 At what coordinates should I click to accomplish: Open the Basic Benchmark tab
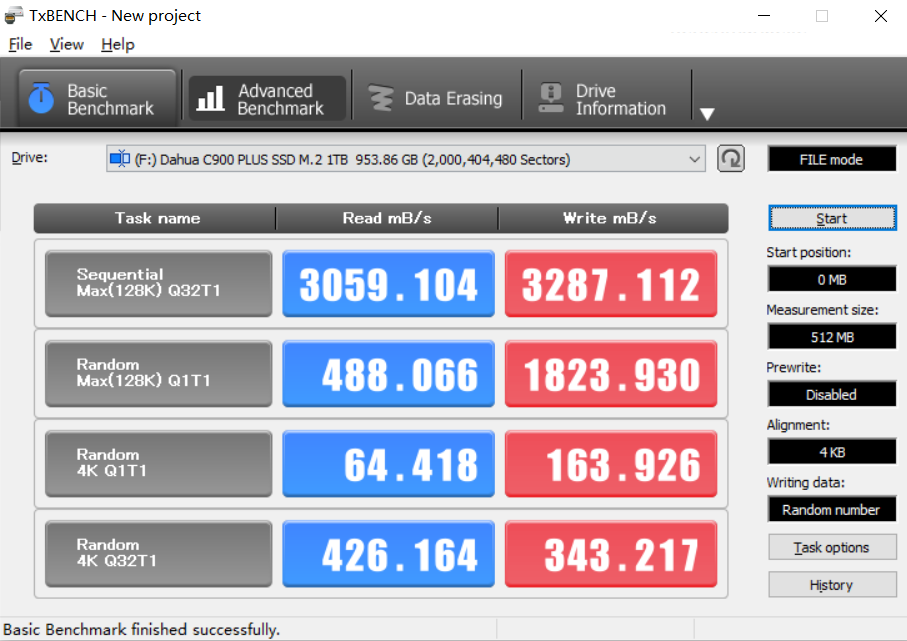[97, 98]
